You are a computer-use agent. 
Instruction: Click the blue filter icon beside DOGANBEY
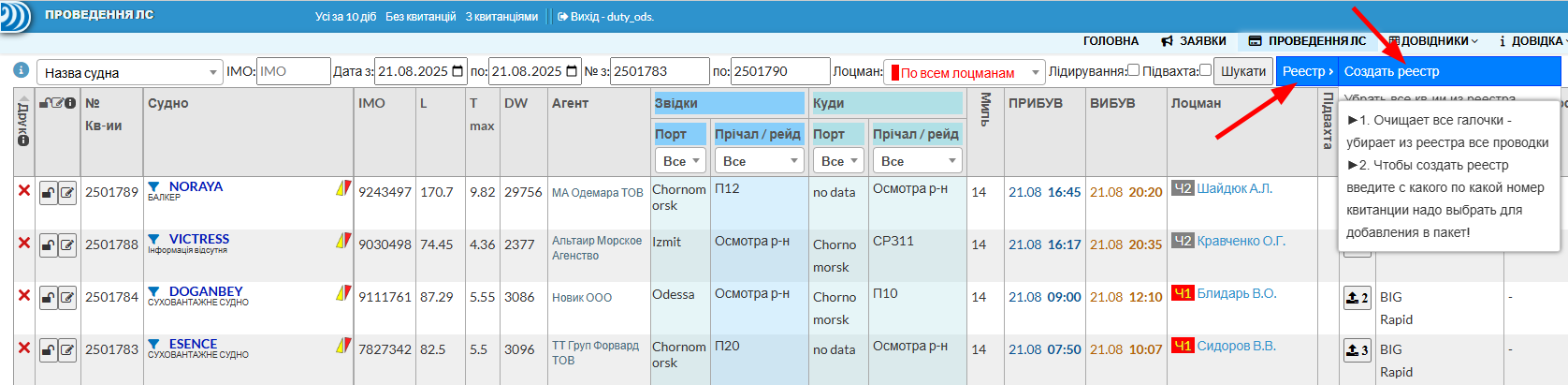click(153, 292)
